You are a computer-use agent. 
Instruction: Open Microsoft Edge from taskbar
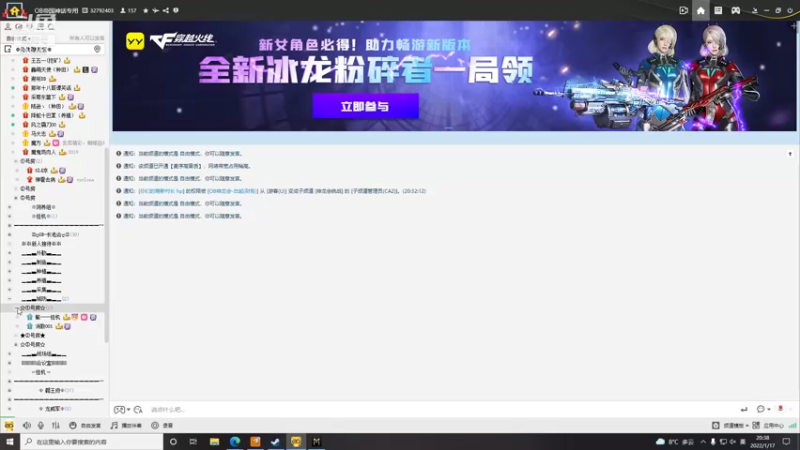click(x=235, y=442)
